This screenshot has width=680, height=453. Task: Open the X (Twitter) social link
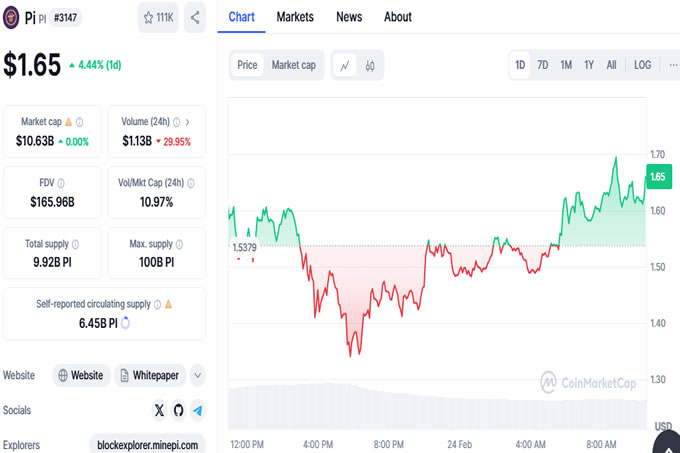(x=160, y=410)
